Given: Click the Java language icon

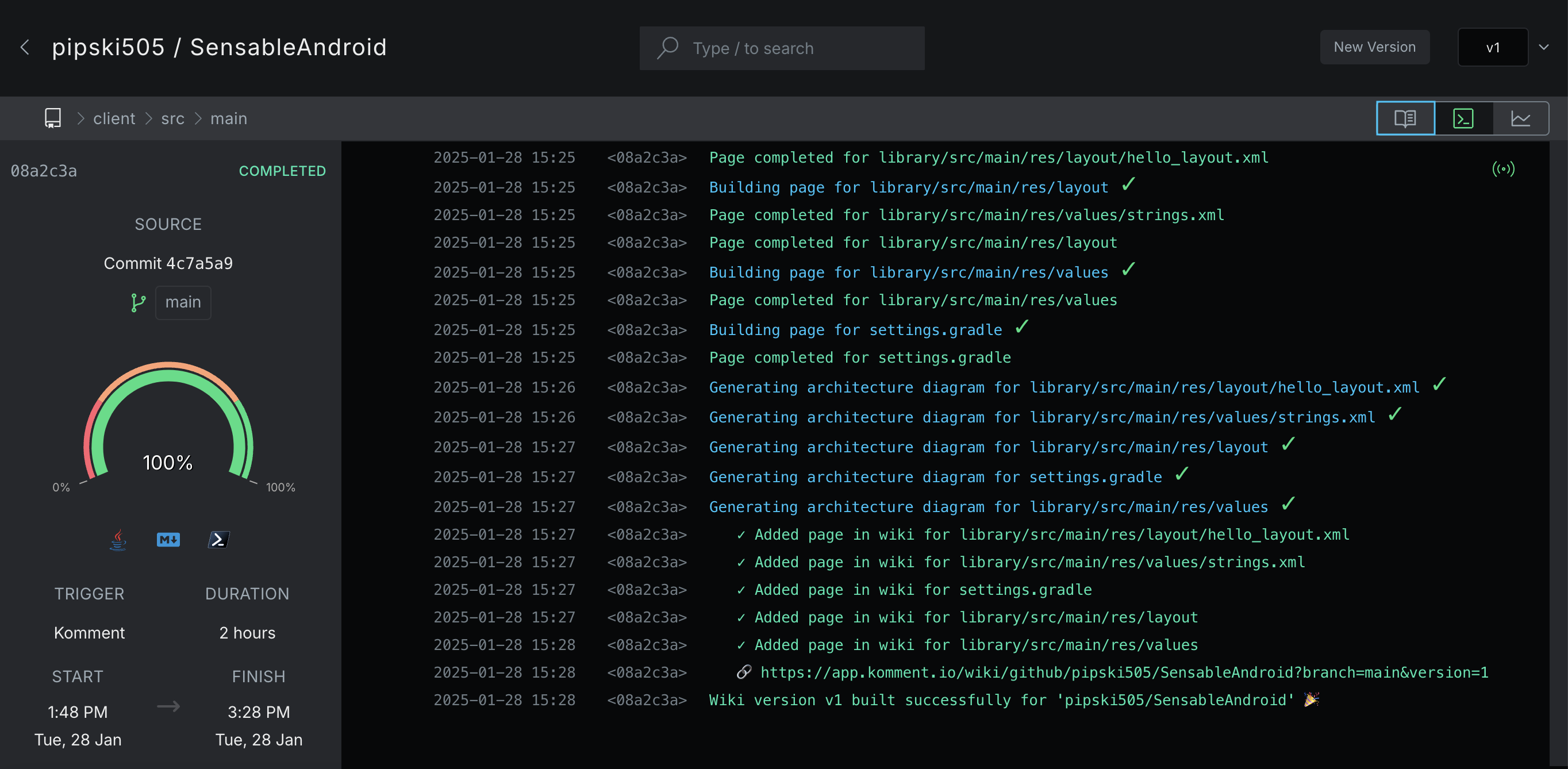Looking at the screenshot, I should click(x=118, y=540).
